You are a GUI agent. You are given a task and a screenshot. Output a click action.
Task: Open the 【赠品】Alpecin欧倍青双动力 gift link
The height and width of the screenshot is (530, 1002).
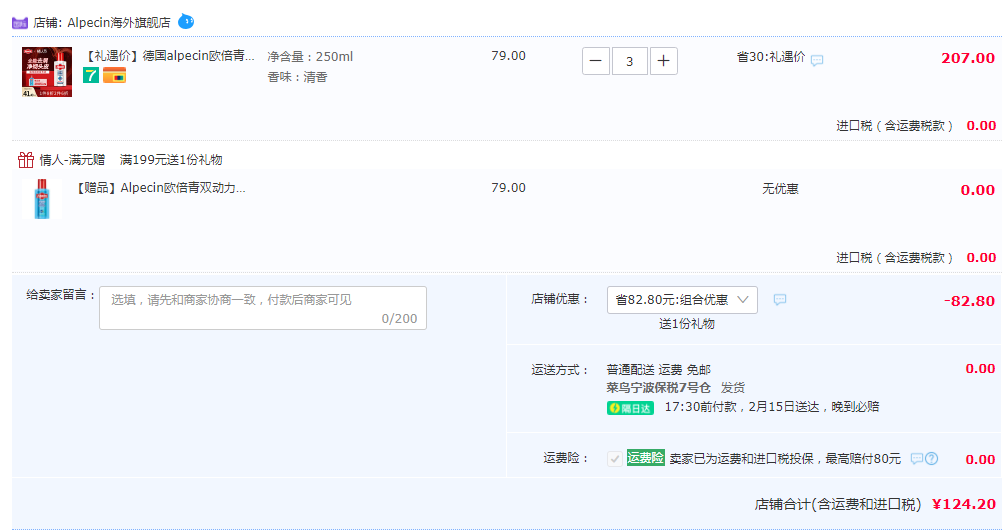coord(160,188)
